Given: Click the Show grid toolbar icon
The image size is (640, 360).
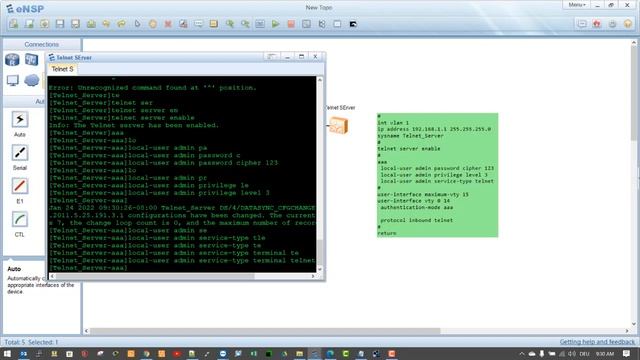Looking at the screenshot, I should [x=337, y=24].
